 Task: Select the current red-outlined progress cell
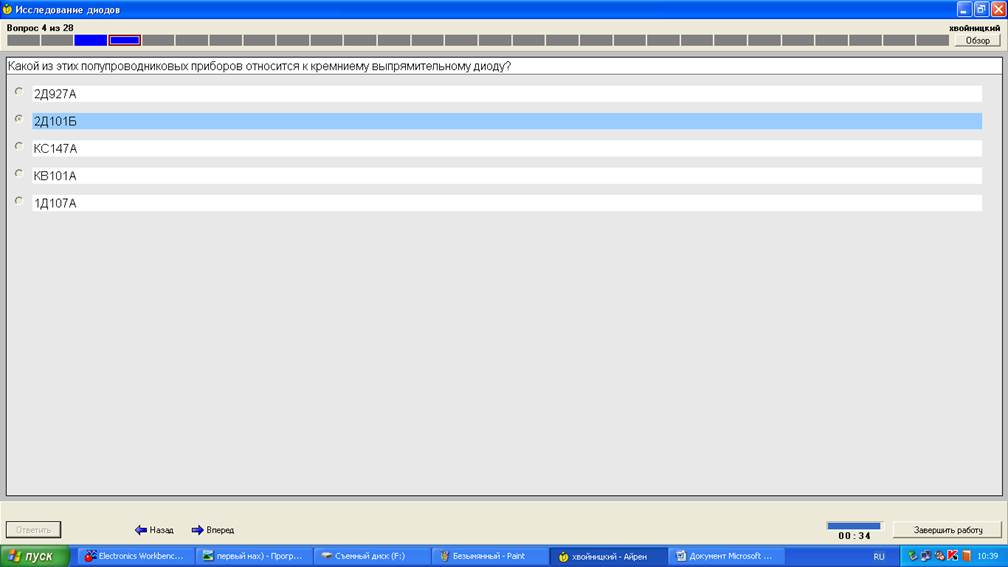125,40
